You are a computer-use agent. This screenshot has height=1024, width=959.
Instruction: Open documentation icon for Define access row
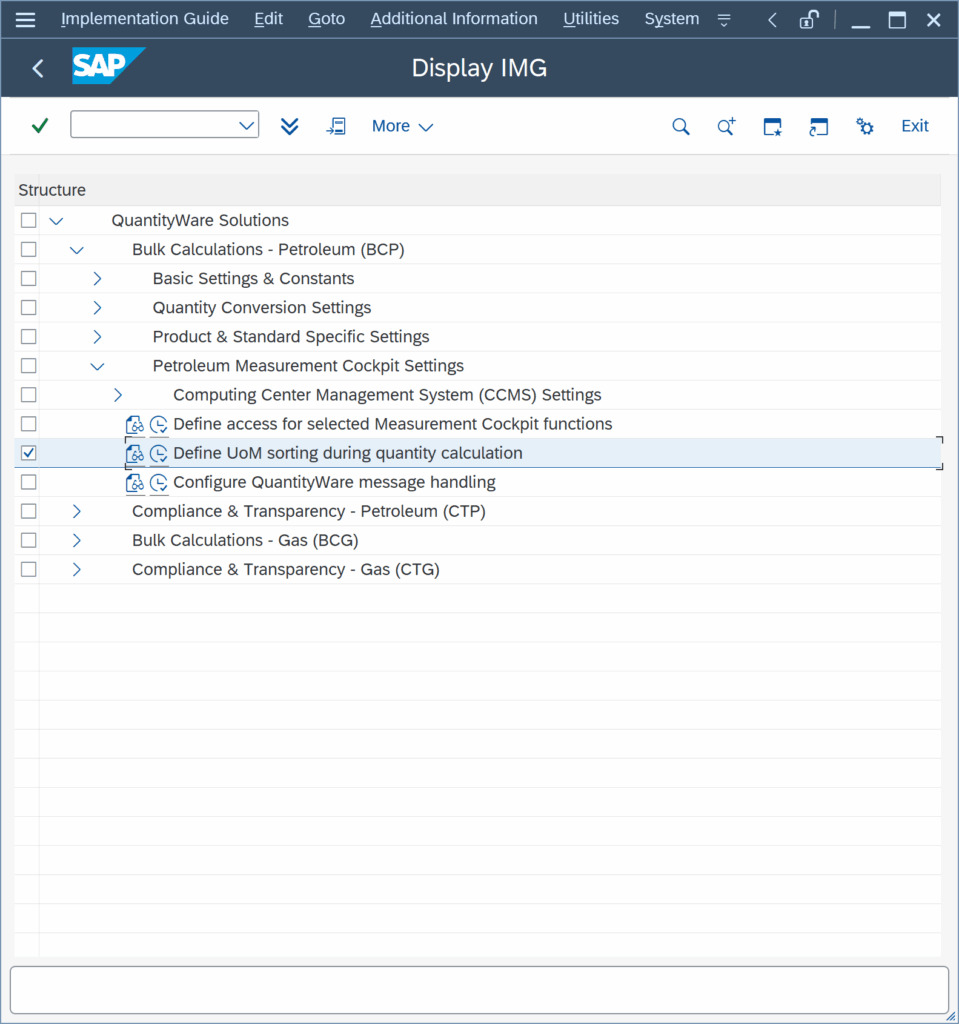pos(135,424)
